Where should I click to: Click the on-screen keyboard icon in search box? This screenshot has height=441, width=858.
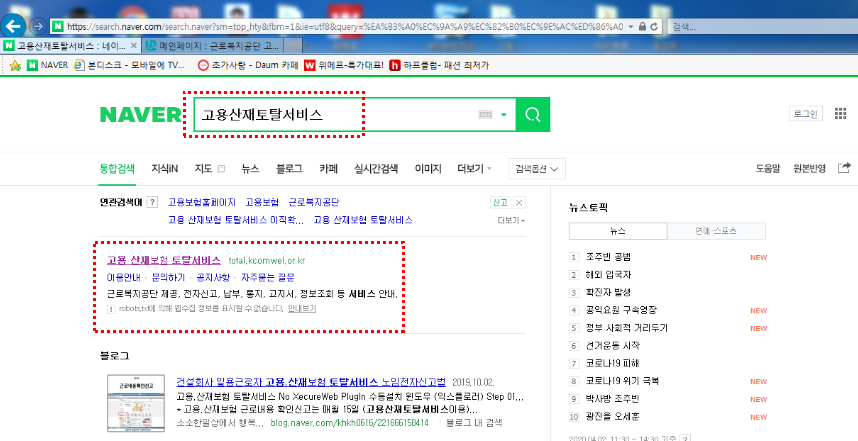[485, 114]
